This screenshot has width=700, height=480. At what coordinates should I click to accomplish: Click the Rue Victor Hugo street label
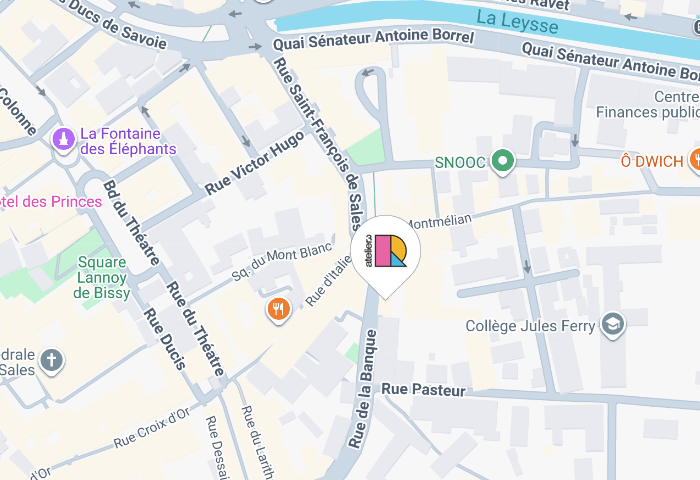coord(255,163)
